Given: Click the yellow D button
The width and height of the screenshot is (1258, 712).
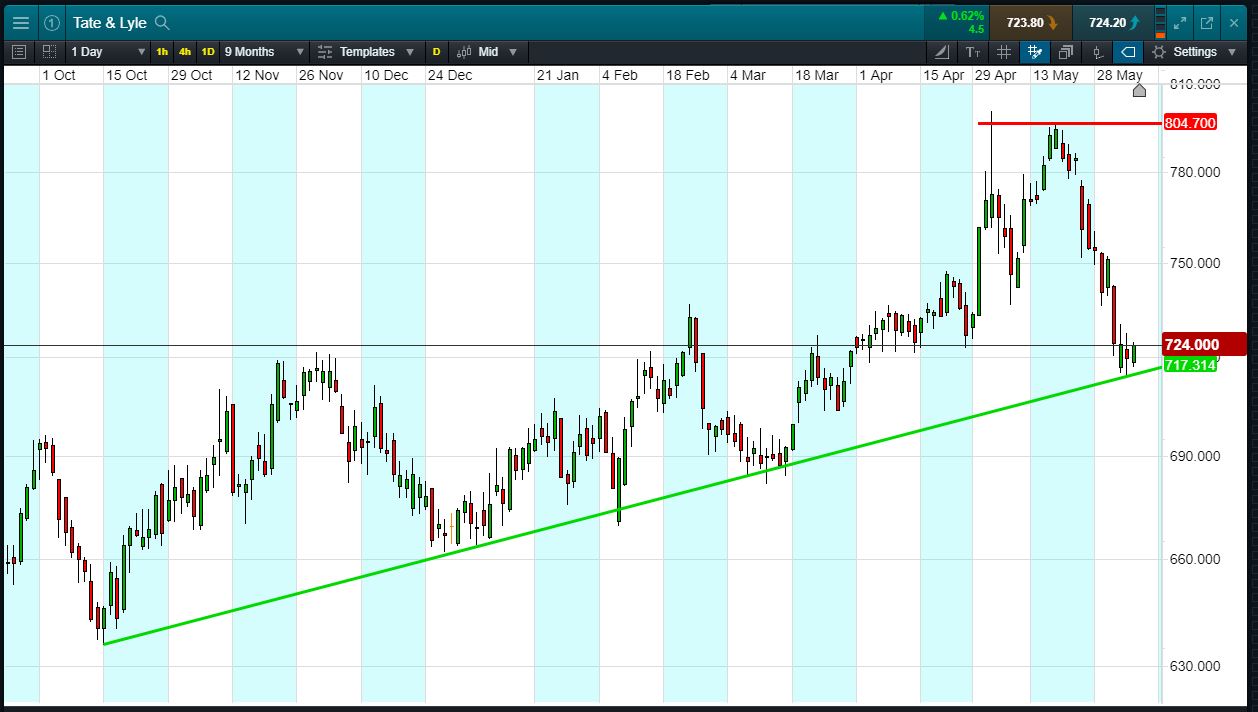Looking at the screenshot, I should (x=436, y=52).
